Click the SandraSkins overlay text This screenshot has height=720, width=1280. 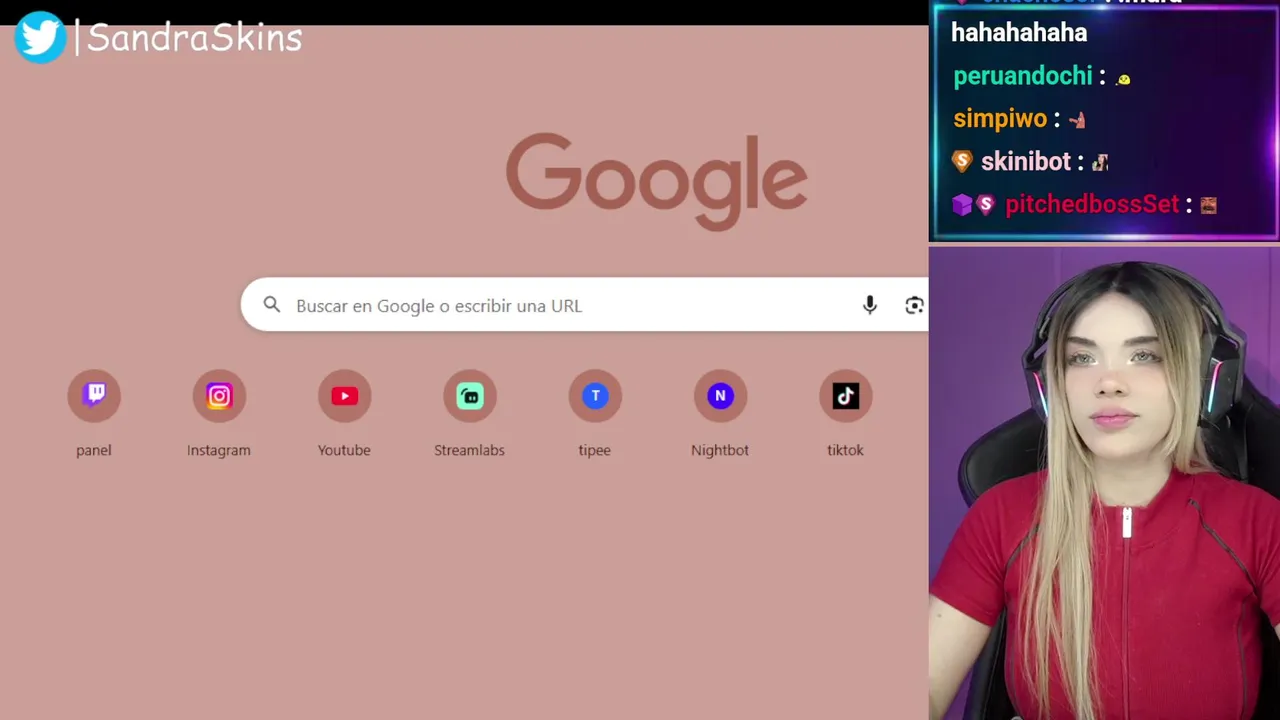pyautogui.click(x=194, y=38)
